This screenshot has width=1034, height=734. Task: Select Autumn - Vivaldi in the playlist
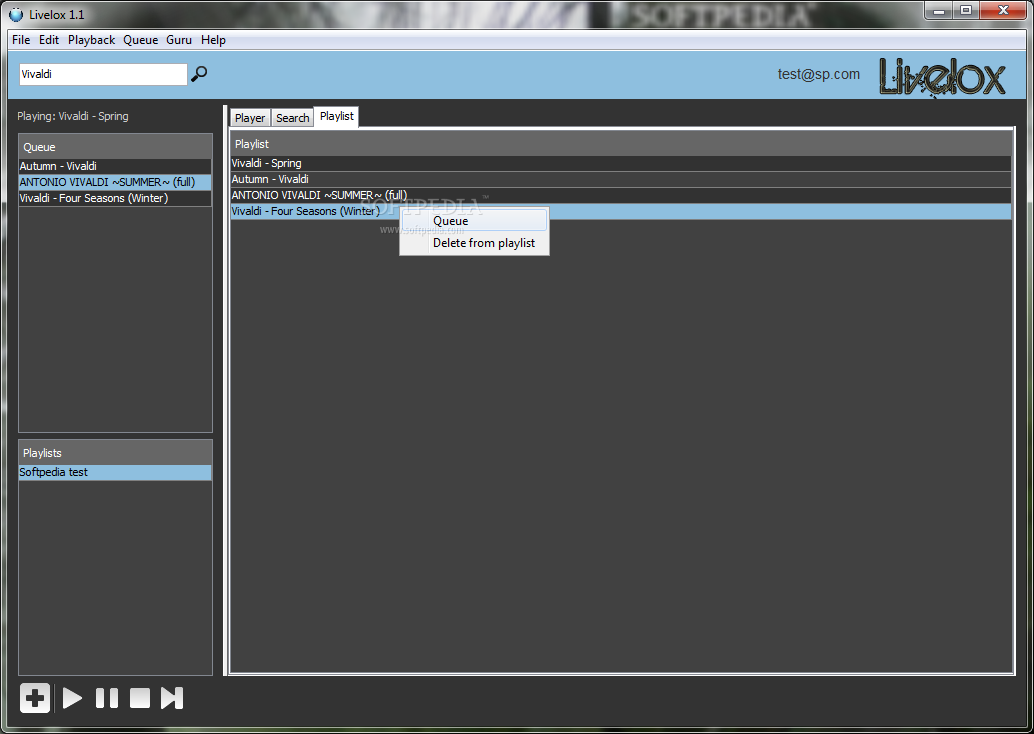click(621, 179)
